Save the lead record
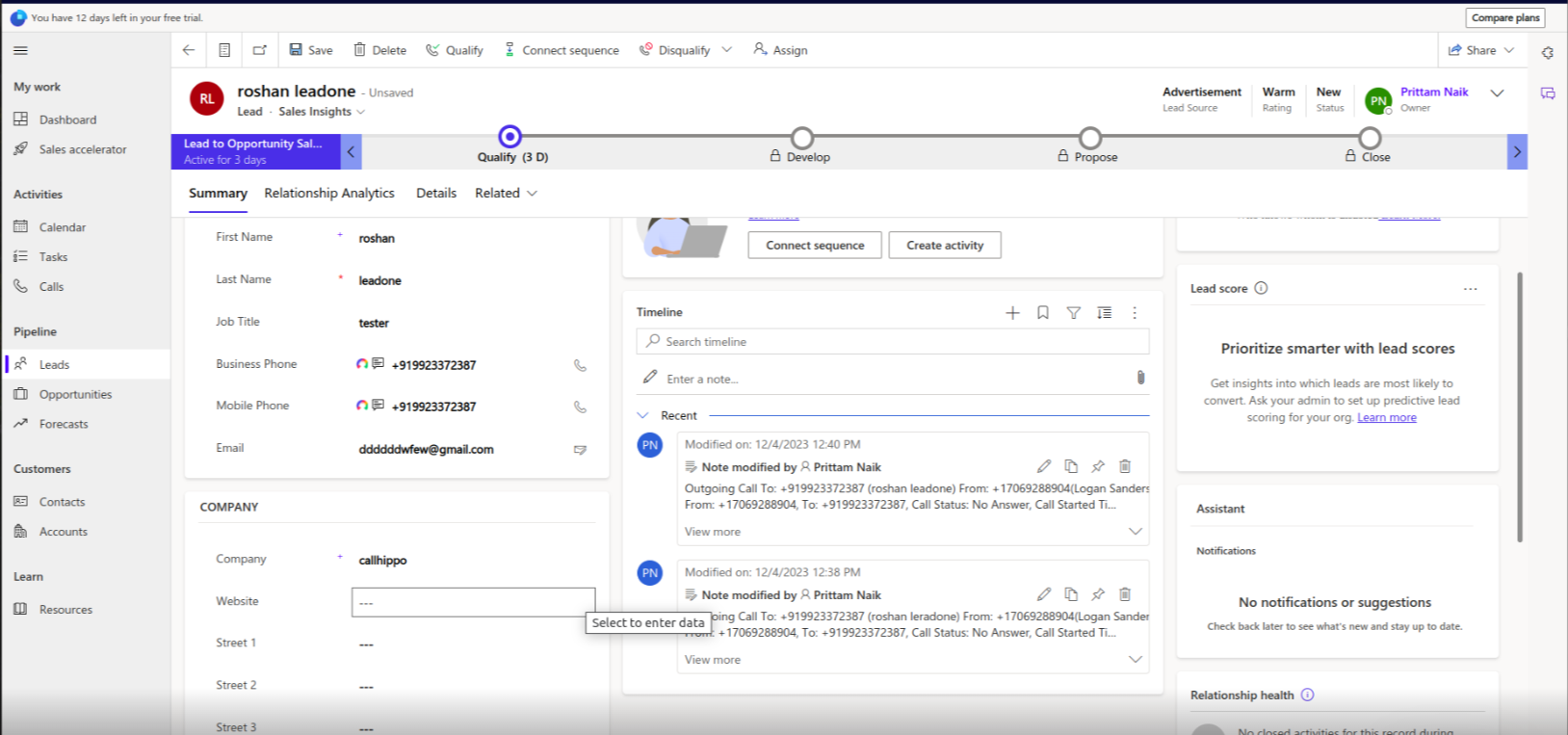1568x735 pixels. pyautogui.click(x=311, y=50)
